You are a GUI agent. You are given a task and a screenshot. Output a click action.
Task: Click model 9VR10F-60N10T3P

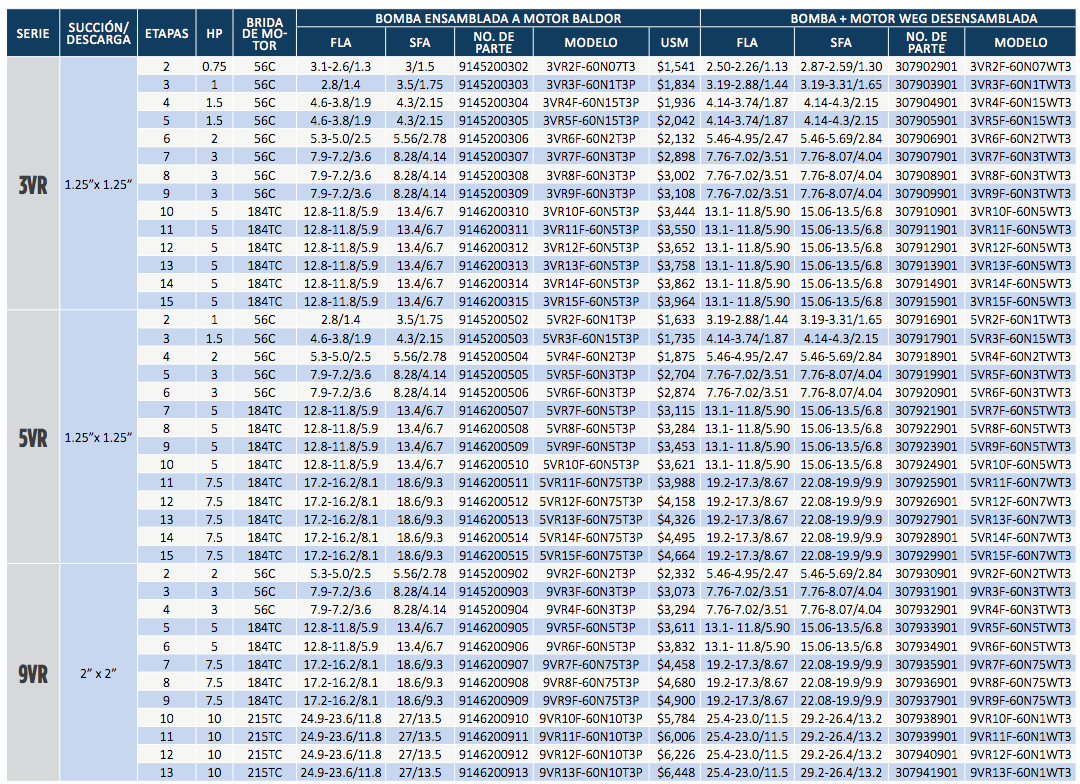pos(591,718)
